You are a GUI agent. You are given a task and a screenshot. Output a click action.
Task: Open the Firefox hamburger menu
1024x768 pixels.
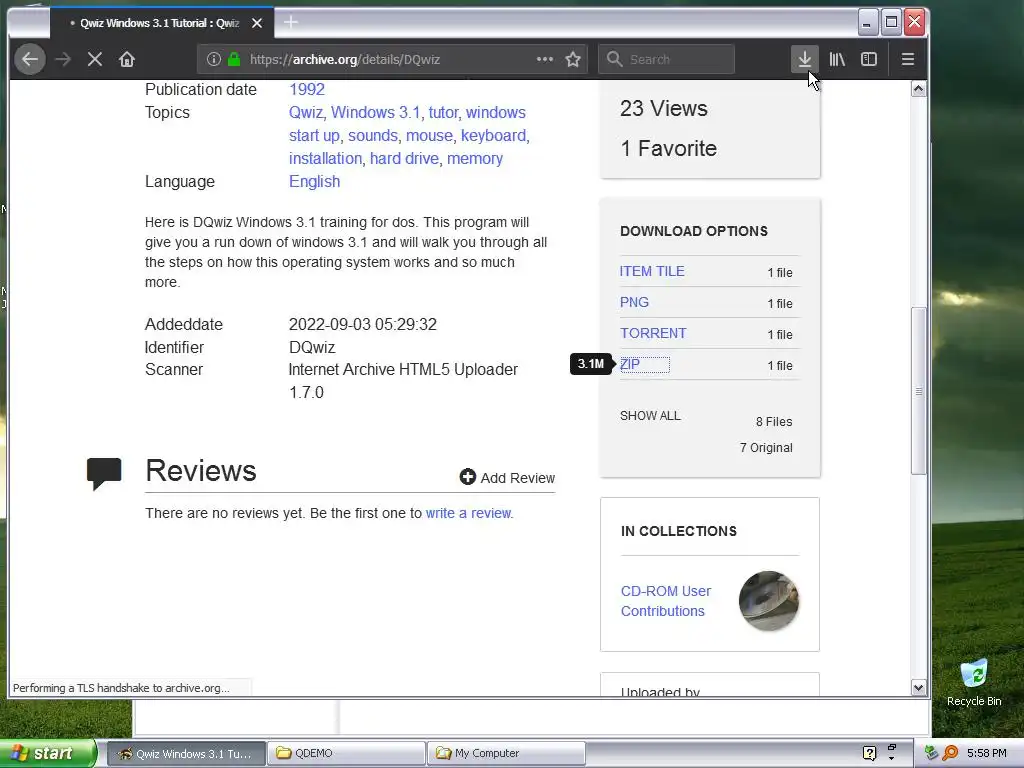pos(907,59)
